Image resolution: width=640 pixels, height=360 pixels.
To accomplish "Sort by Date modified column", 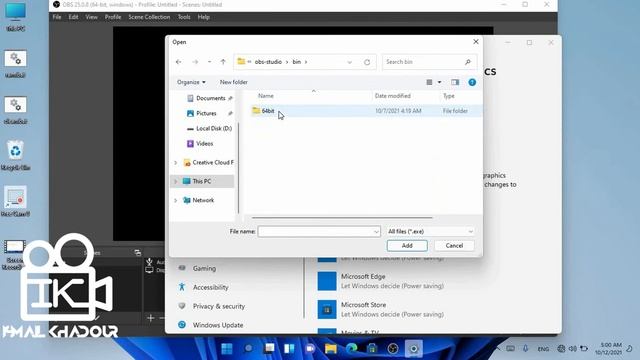I will click(393, 96).
